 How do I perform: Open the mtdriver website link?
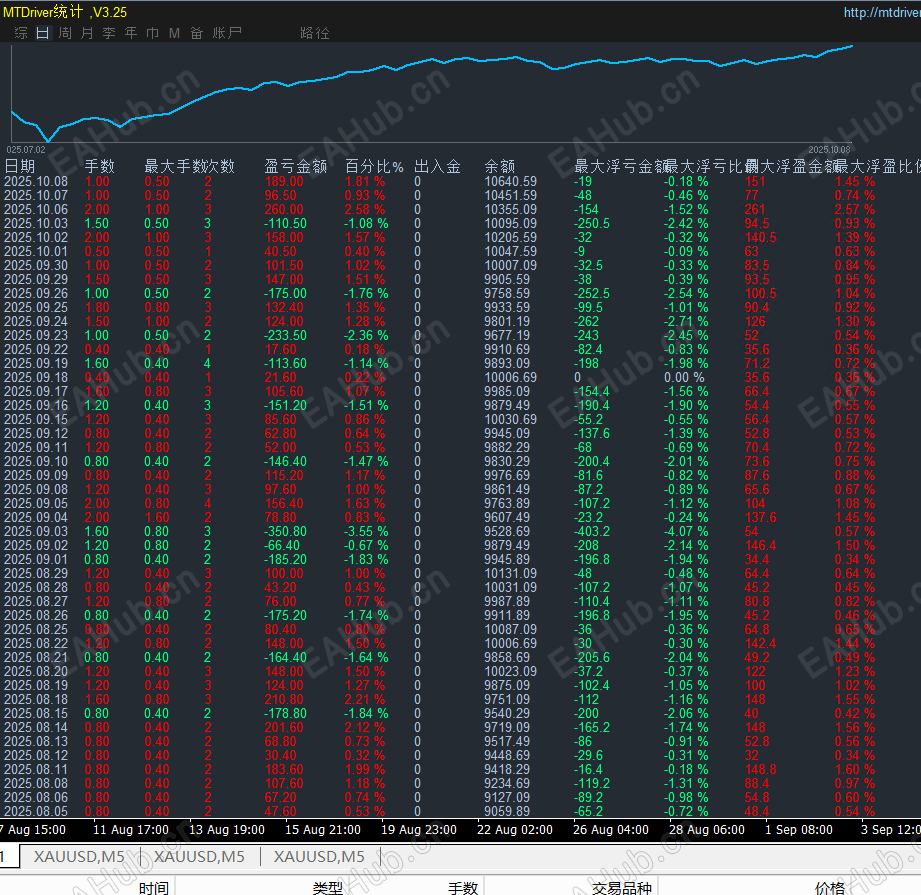[881, 13]
